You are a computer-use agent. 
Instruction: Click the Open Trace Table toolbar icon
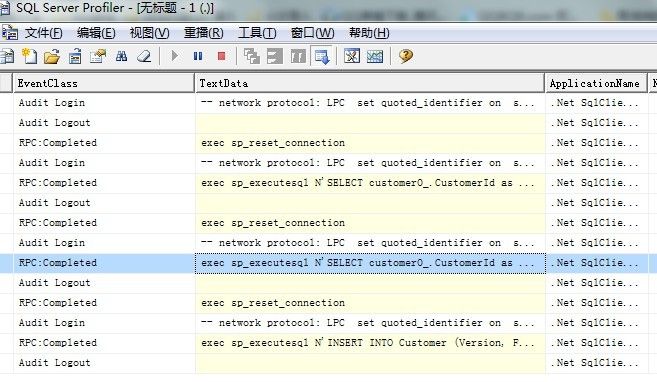(75, 56)
